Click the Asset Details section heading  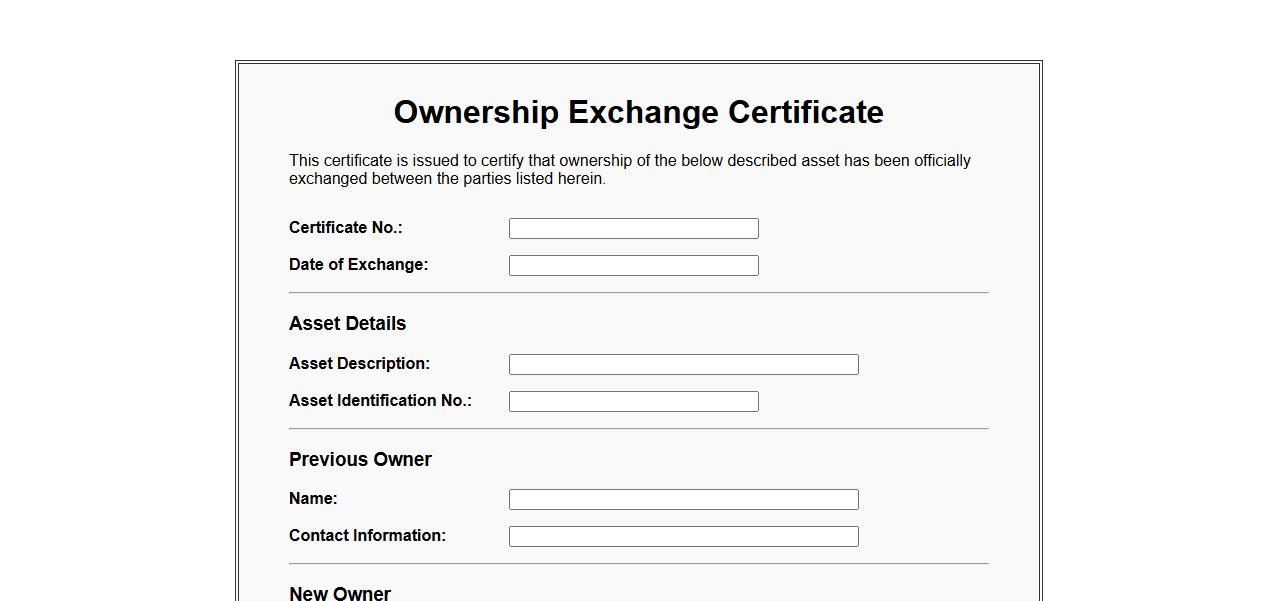[347, 324]
